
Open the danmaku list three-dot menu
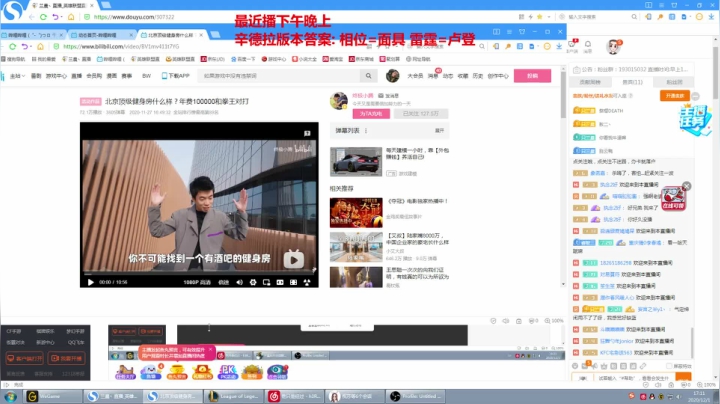pos(366,131)
